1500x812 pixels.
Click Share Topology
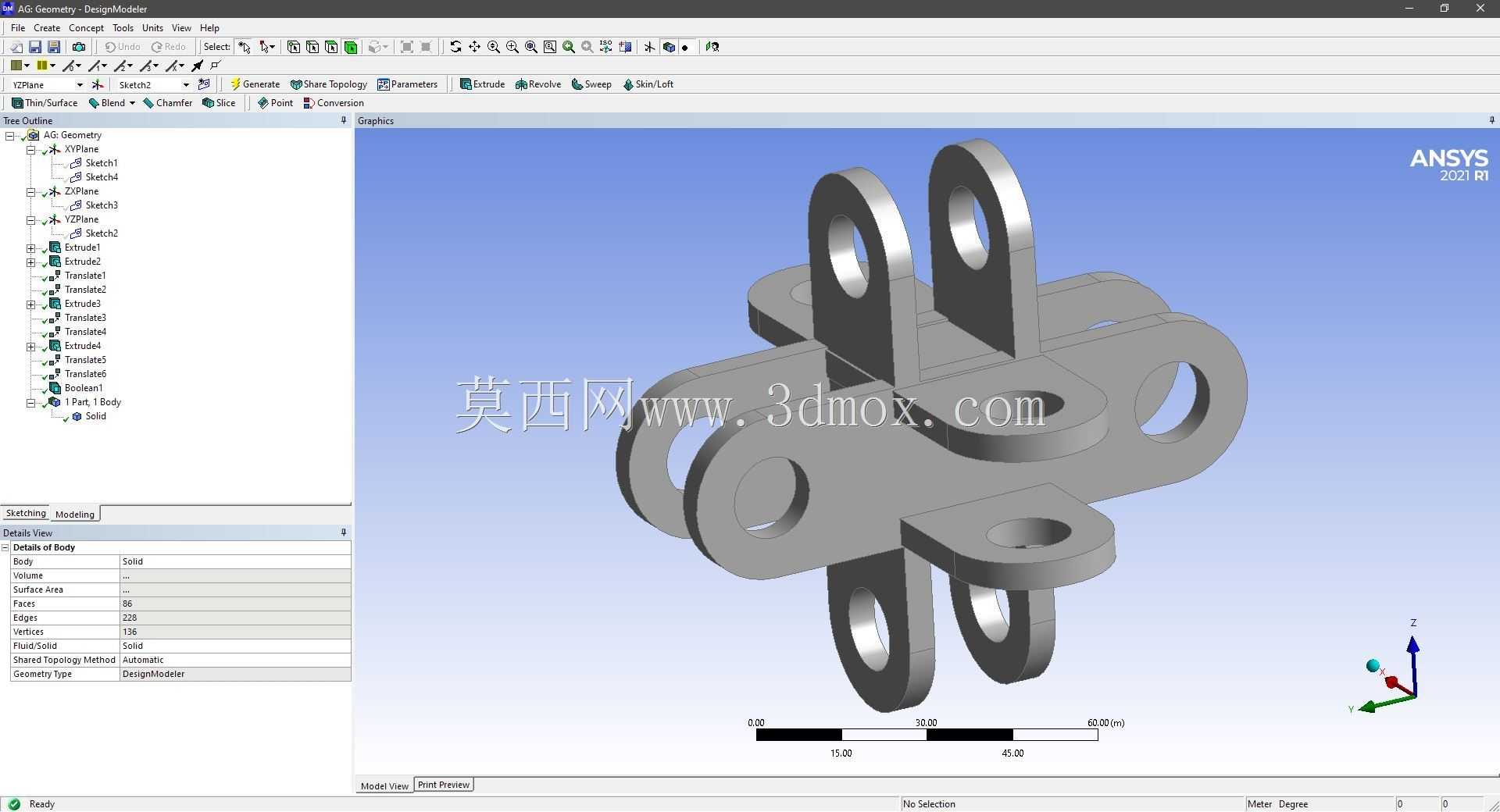click(x=328, y=84)
